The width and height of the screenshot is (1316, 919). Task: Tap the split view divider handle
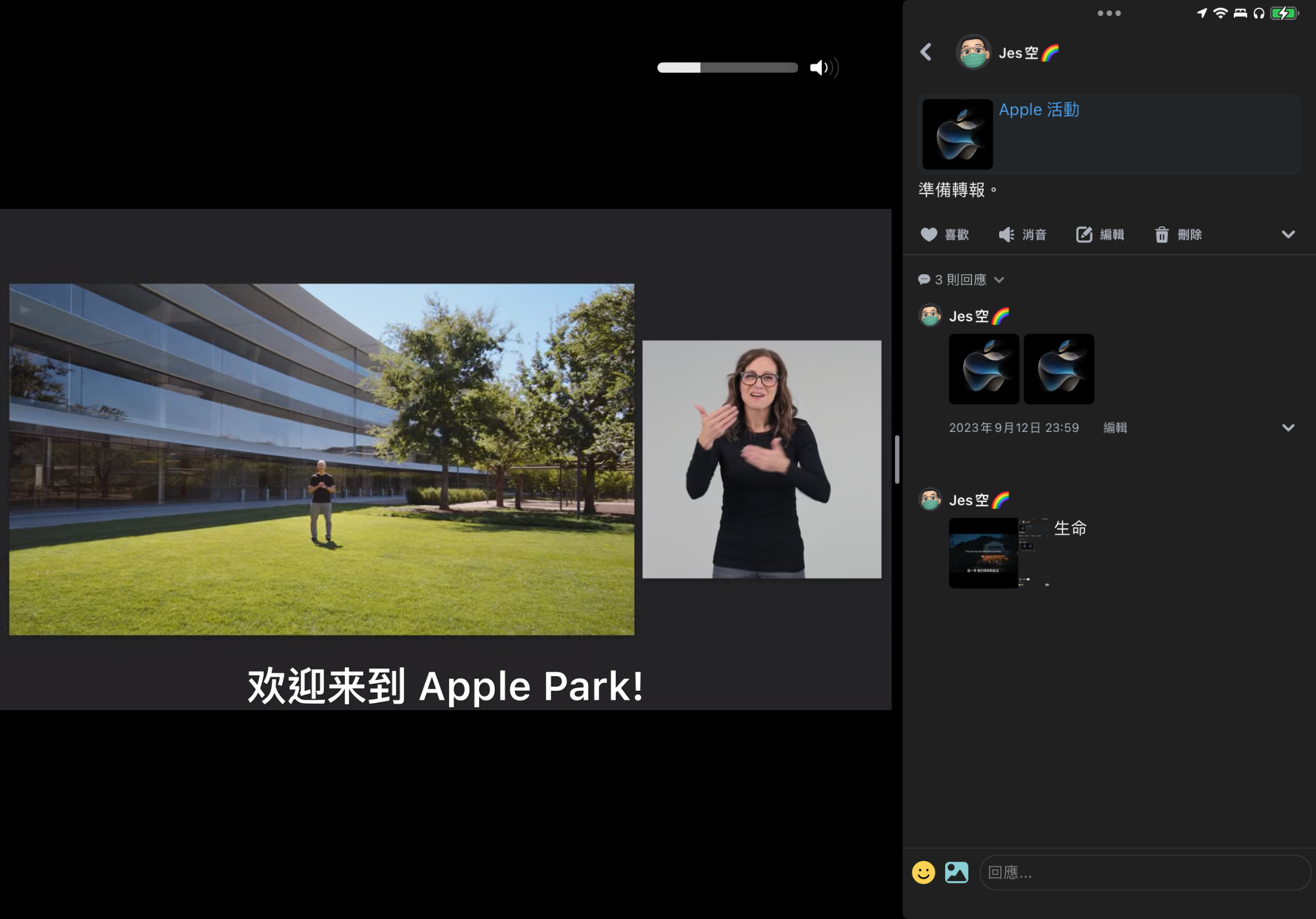(x=897, y=459)
